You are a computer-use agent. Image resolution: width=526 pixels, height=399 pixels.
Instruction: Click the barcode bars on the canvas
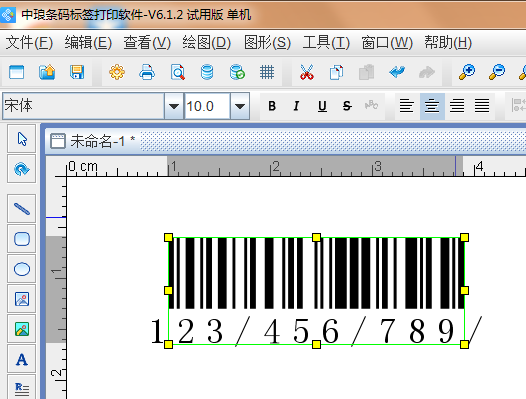(x=316, y=273)
